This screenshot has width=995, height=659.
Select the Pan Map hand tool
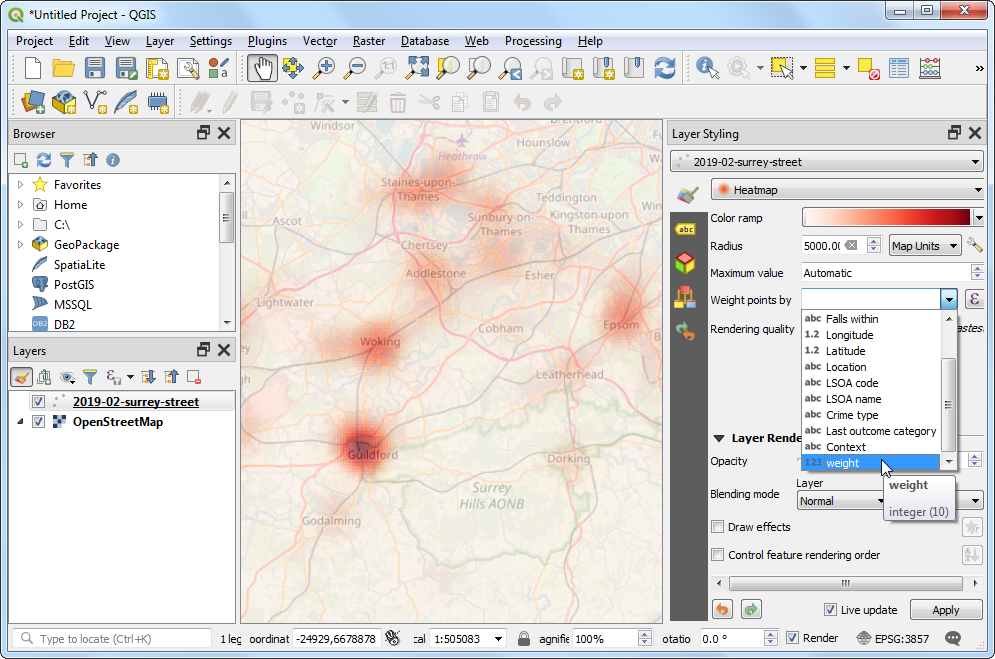(262, 68)
